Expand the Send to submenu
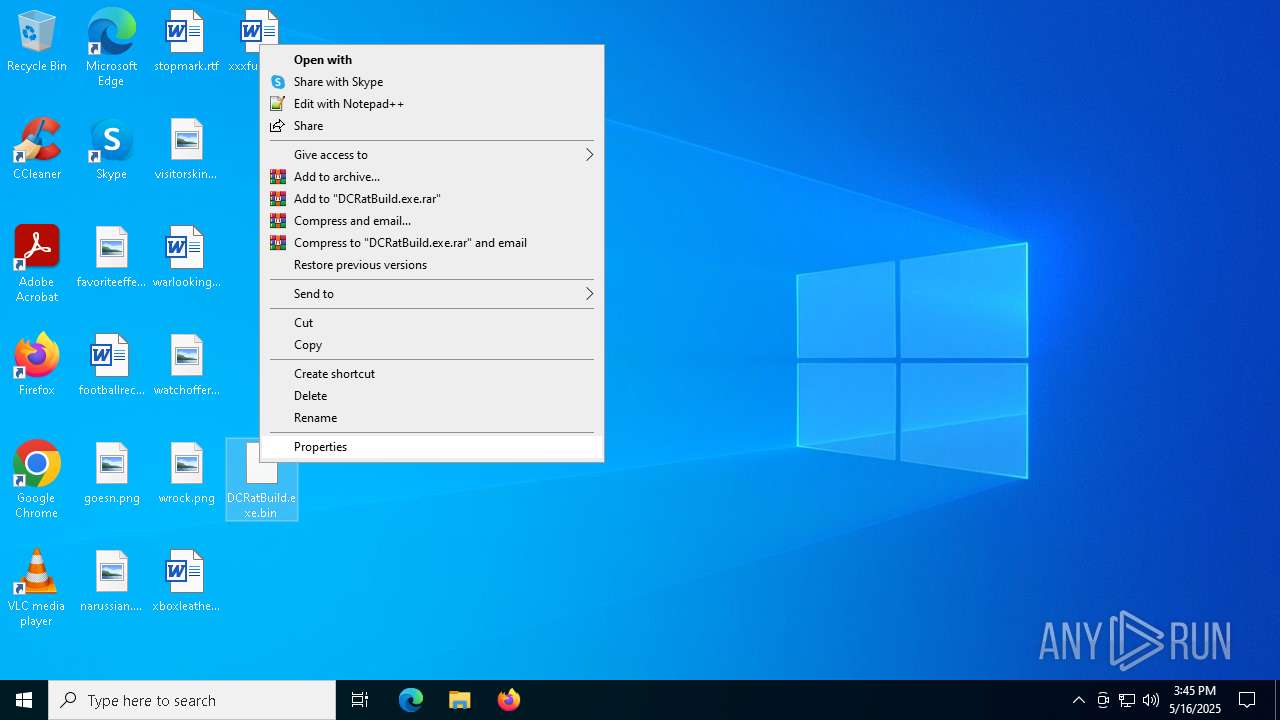 (432, 294)
